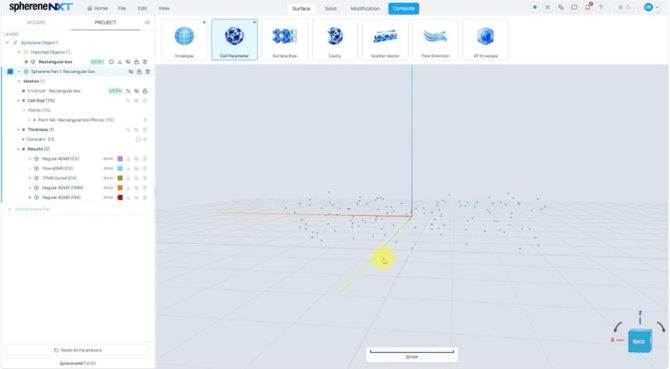Delete the imported Rectangular box object
This screenshot has height=369, width=670.
click(x=145, y=62)
